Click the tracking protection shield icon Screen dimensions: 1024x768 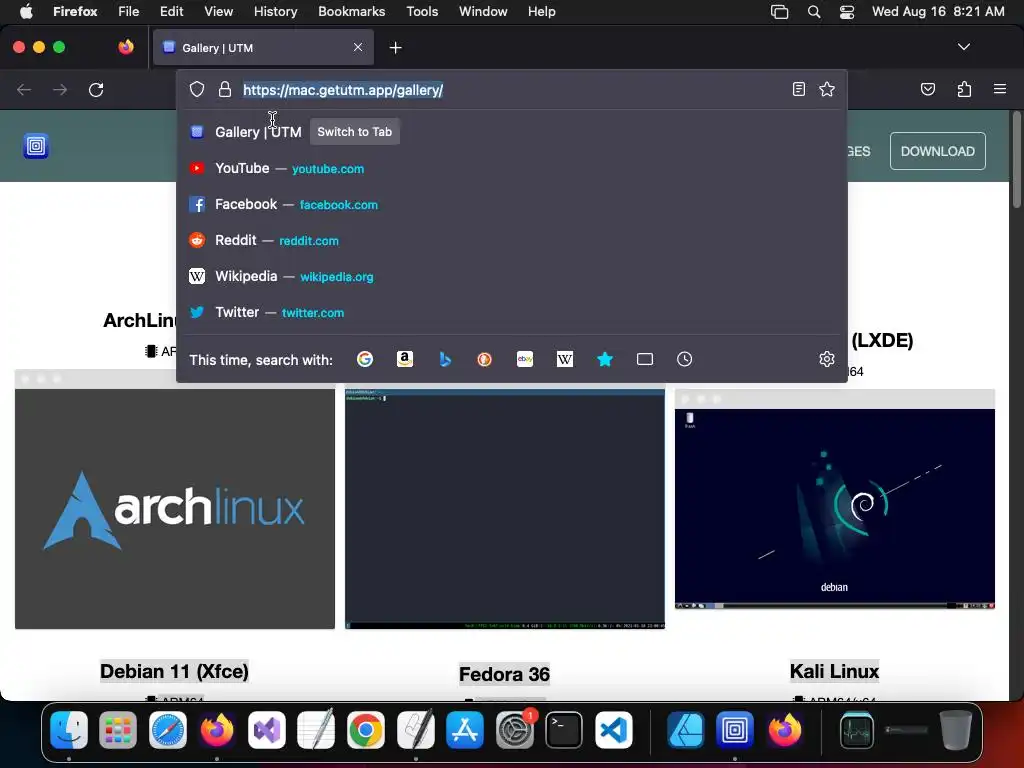tap(197, 89)
